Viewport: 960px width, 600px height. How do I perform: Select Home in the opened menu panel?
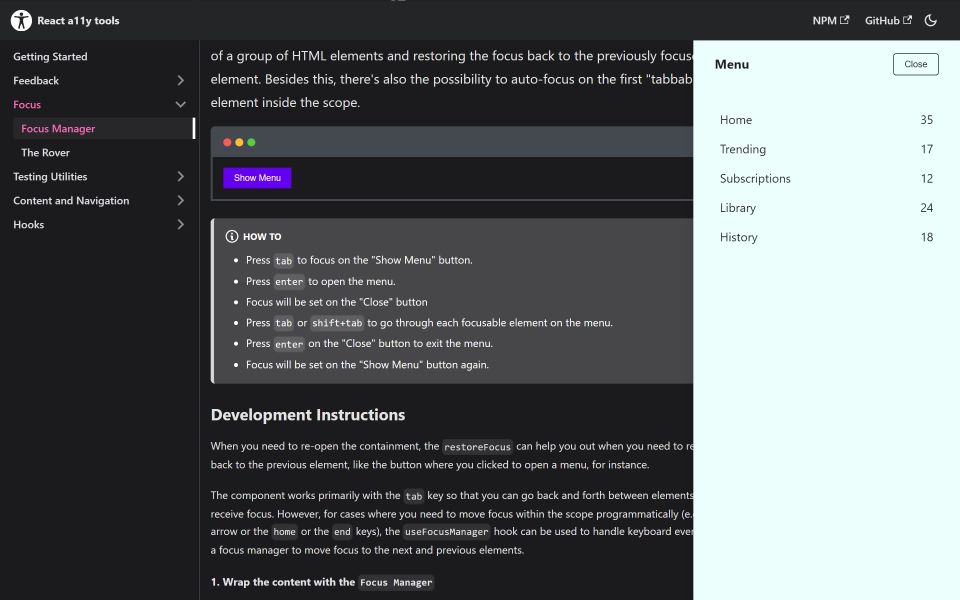(736, 119)
